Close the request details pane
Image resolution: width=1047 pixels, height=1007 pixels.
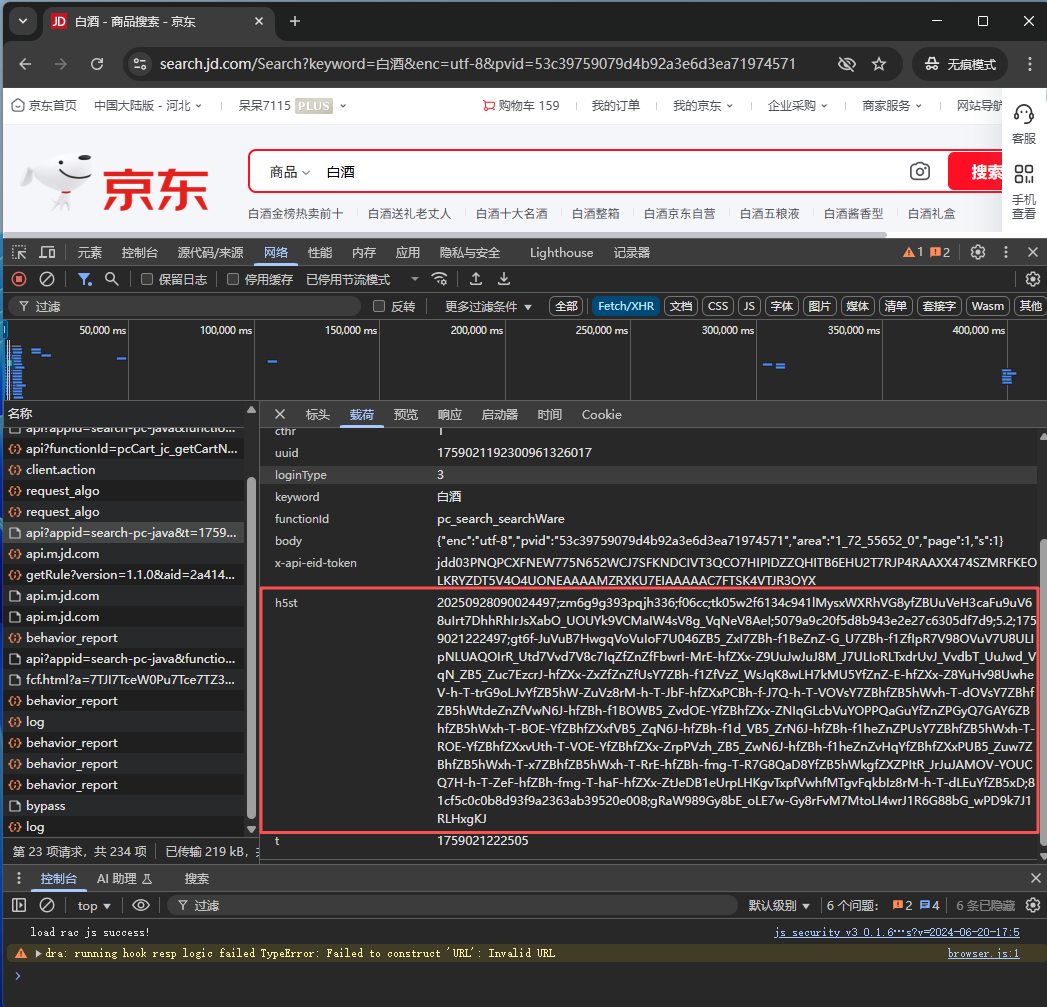tap(280, 415)
